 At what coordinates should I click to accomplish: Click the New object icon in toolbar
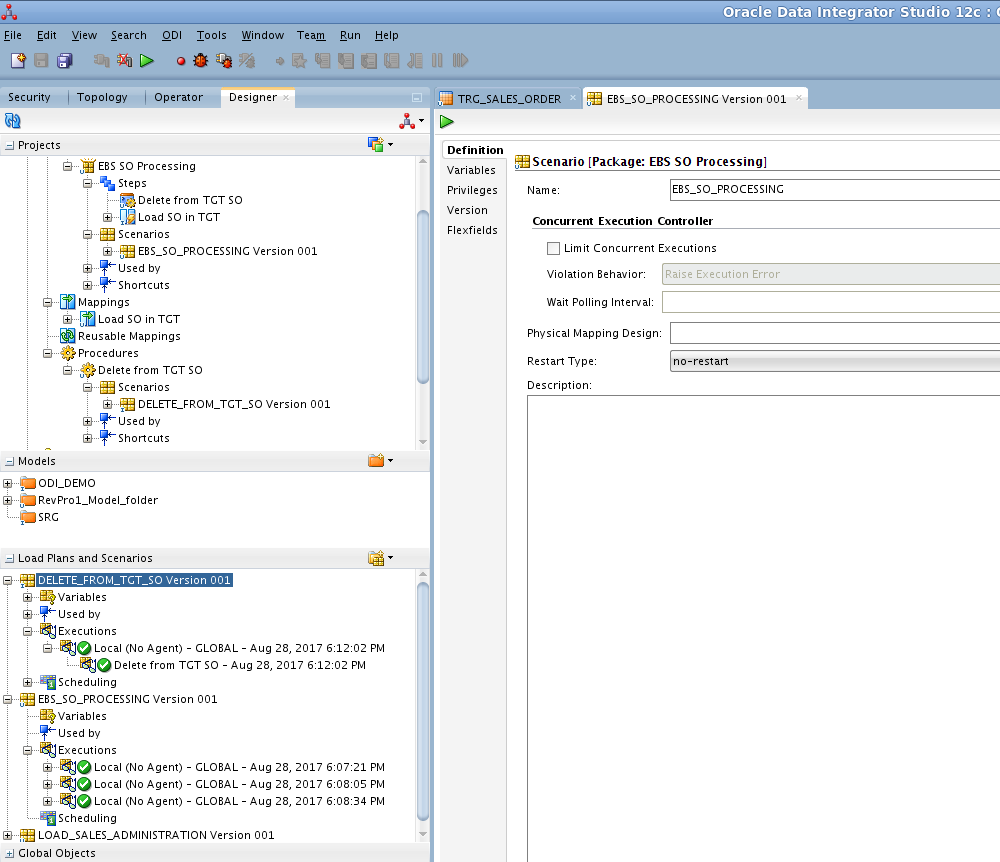pyautogui.click(x=18, y=61)
